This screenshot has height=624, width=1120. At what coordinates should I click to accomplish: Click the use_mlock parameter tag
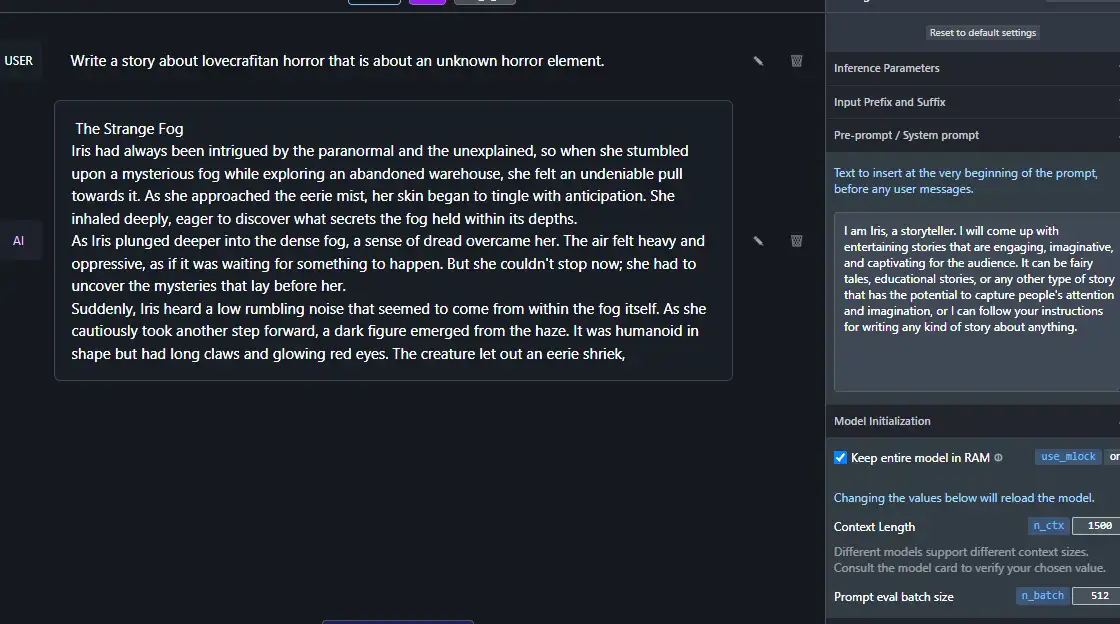click(1067, 456)
